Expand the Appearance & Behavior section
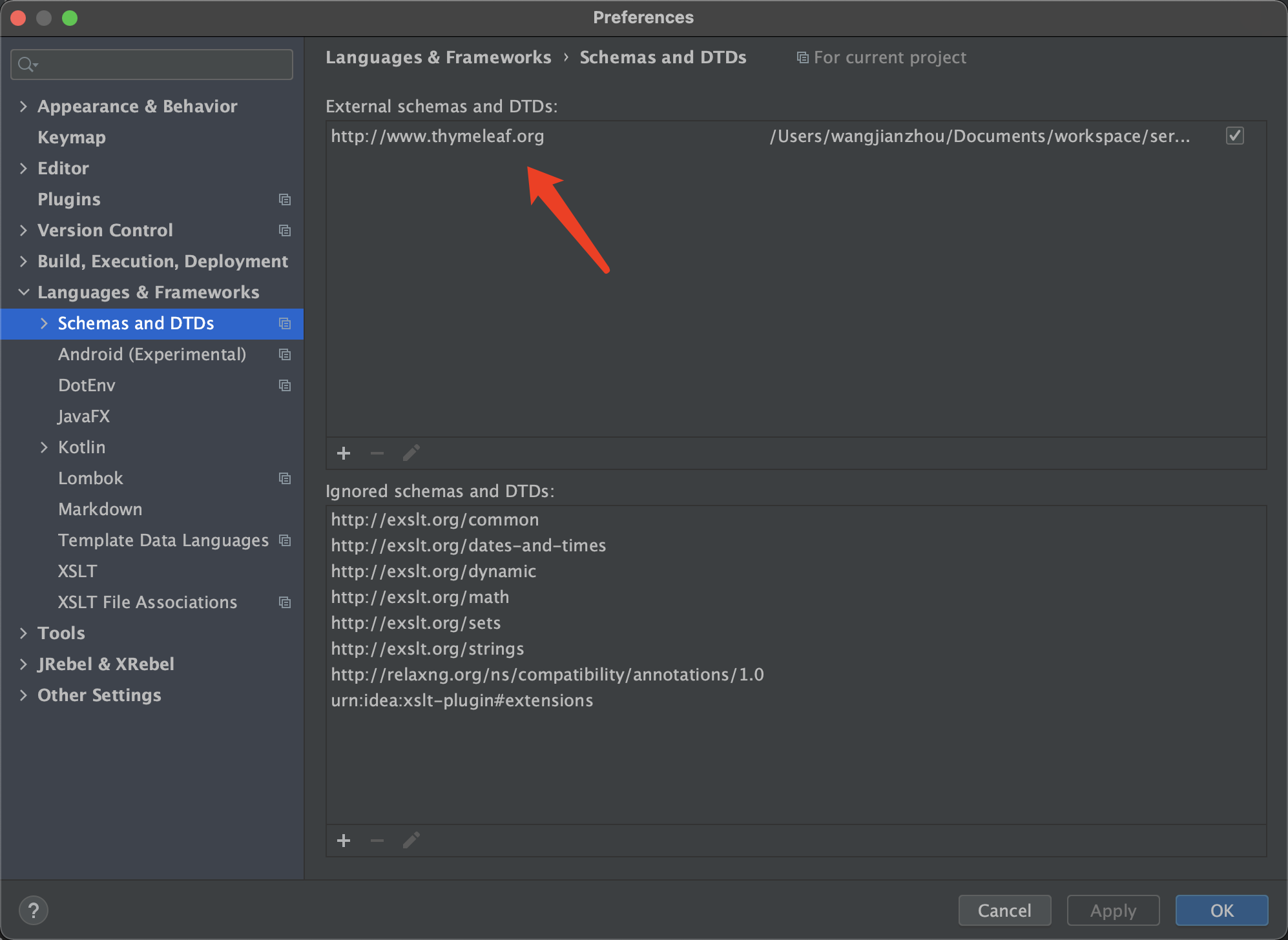Screen dimensions: 1288x940 click(x=23, y=107)
